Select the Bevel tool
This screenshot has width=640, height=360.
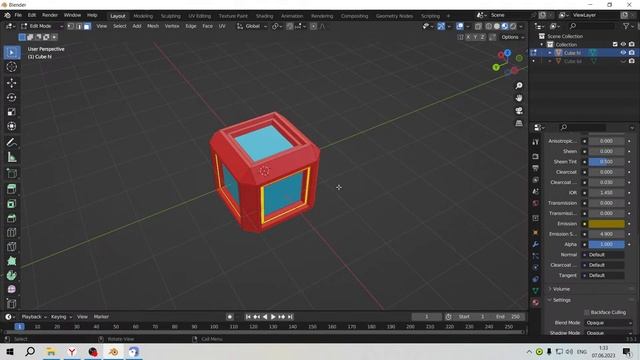point(11,218)
